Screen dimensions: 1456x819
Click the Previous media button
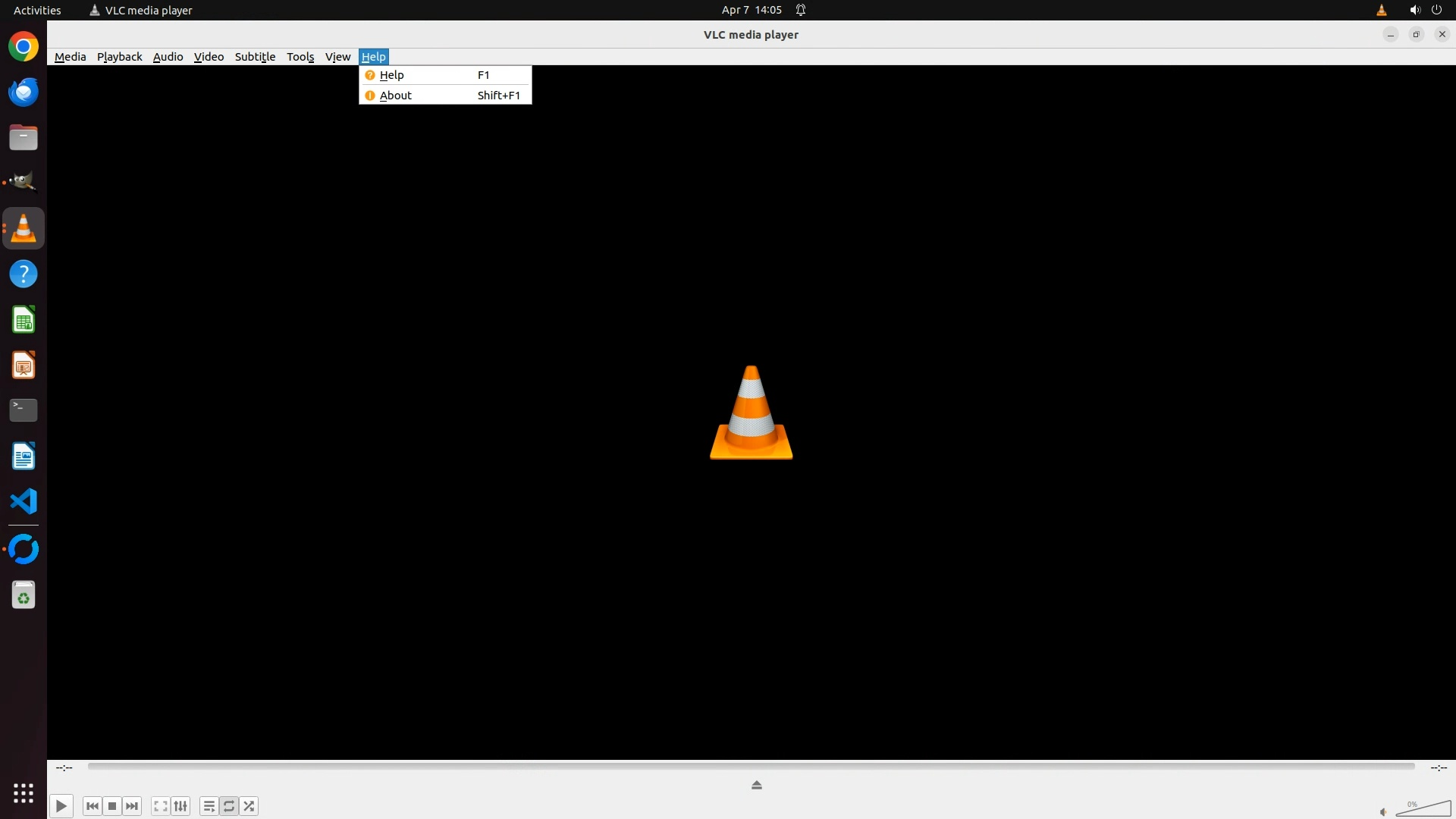point(93,806)
